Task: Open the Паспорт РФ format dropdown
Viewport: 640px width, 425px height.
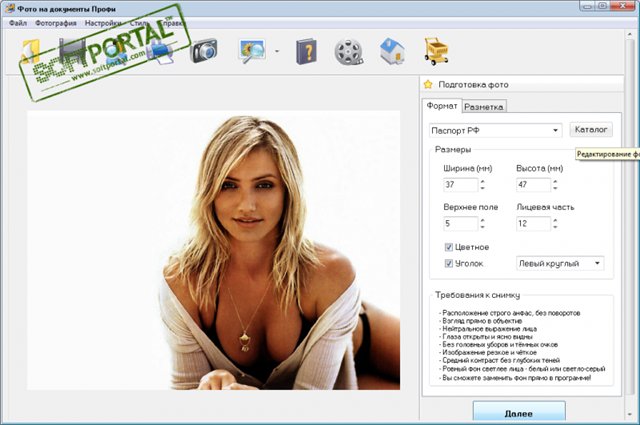Action: coord(496,130)
